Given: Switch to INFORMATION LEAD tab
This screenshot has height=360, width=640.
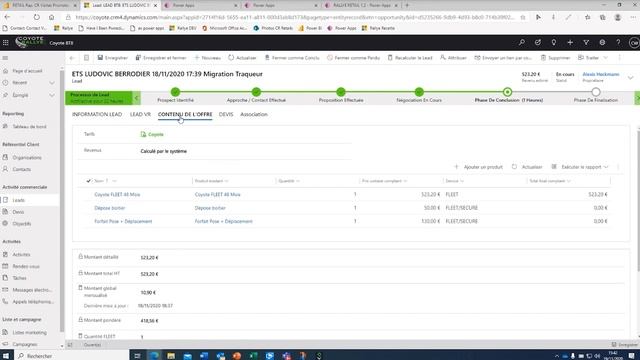Looking at the screenshot, I should 97,114.
